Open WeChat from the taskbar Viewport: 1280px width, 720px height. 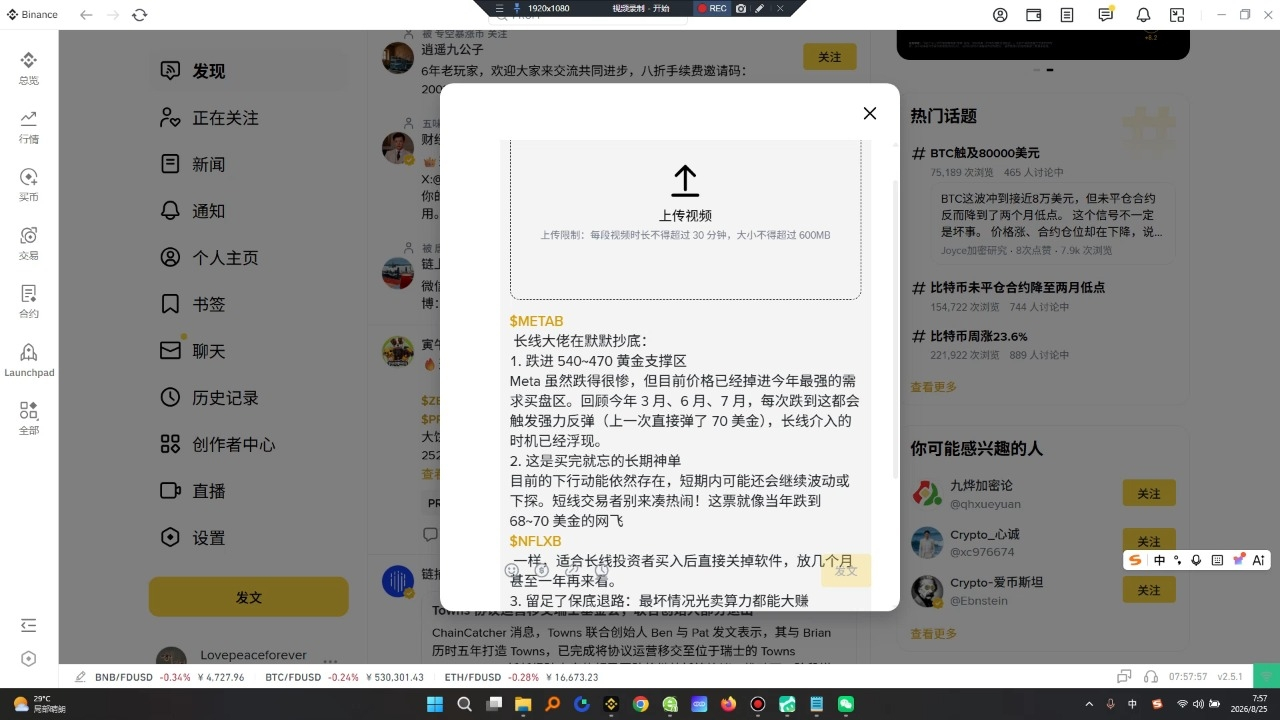coord(846,704)
